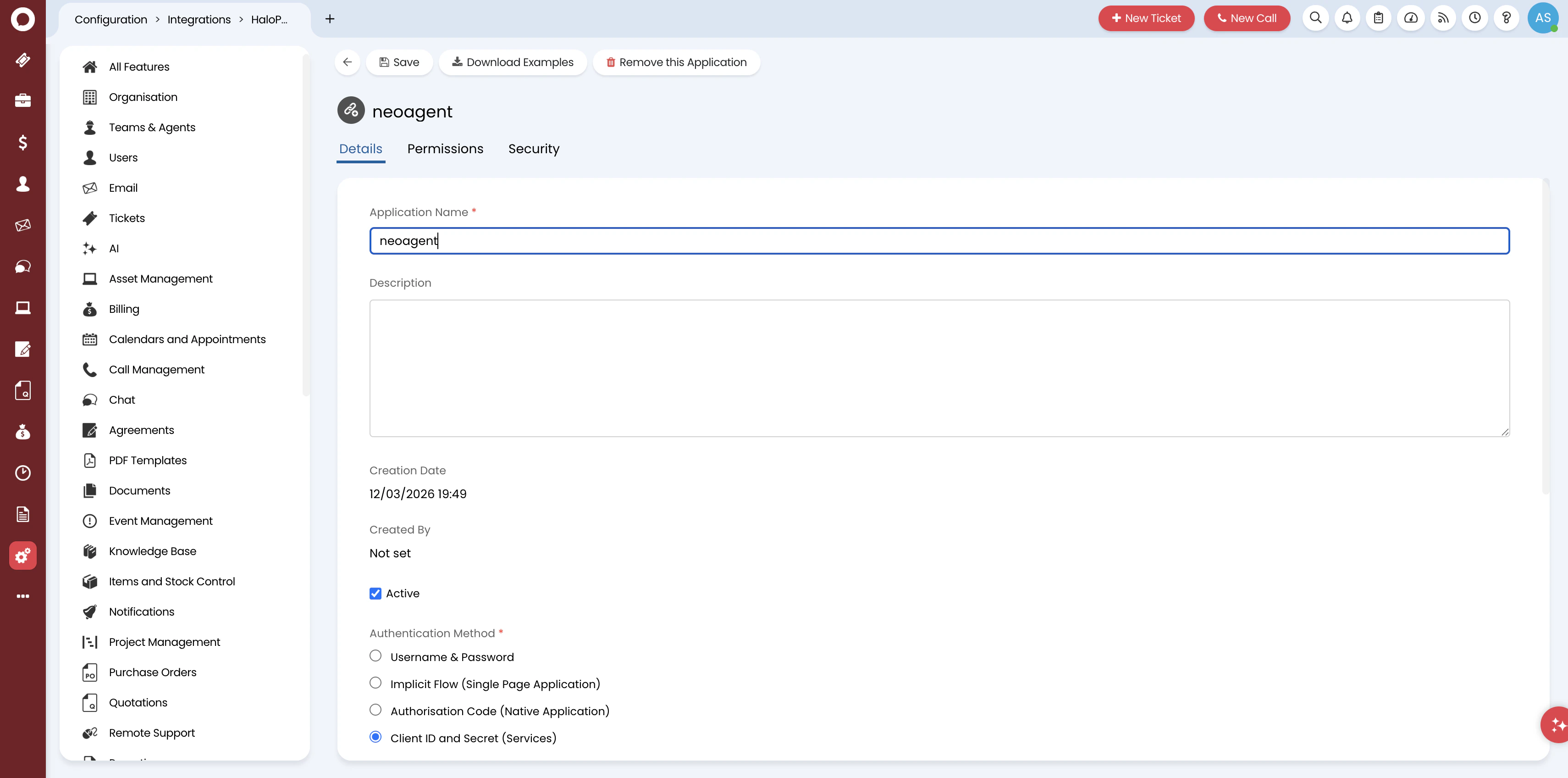
Task: Open the notifications bell icon
Action: click(x=1347, y=18)
